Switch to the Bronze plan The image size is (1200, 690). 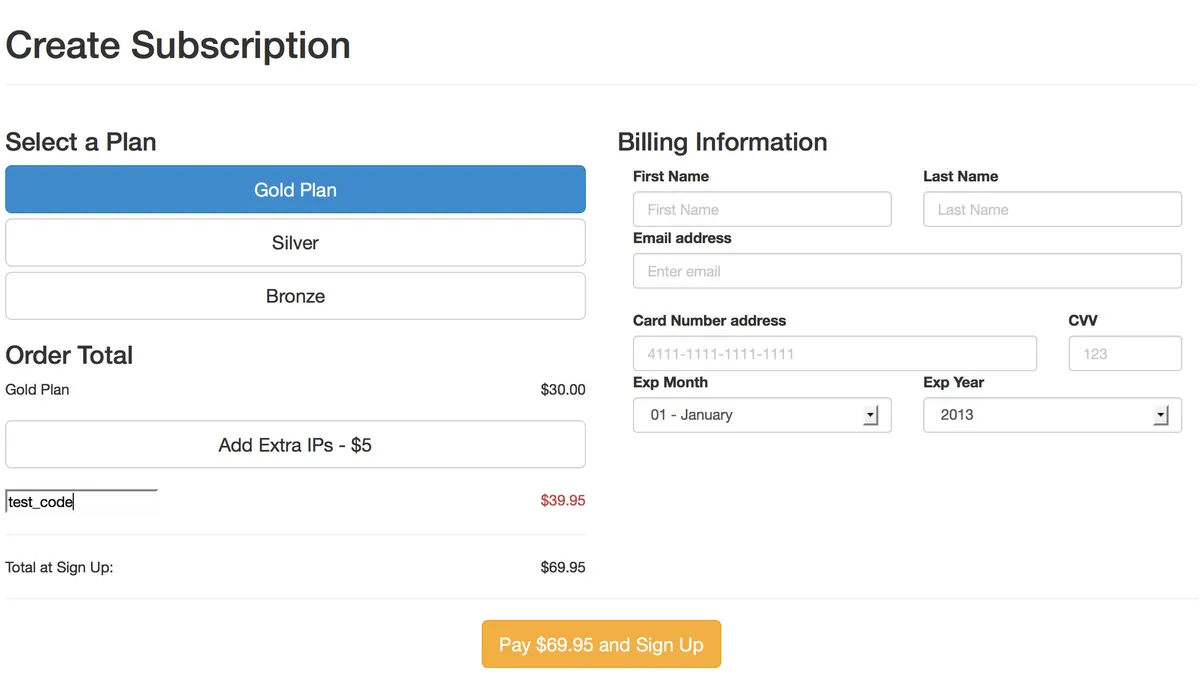point(295,296)
